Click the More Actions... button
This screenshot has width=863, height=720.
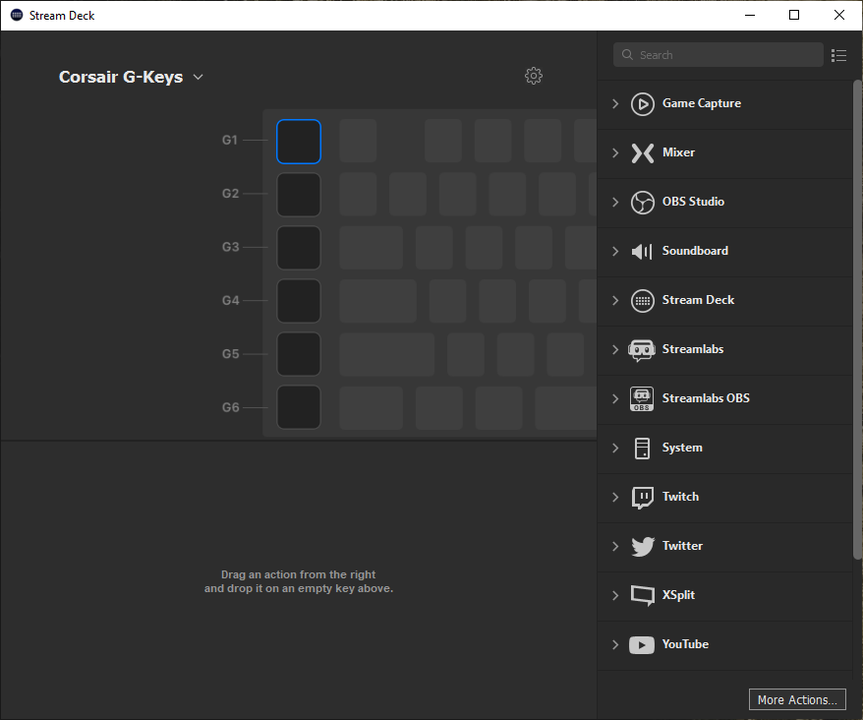(797, 700)
